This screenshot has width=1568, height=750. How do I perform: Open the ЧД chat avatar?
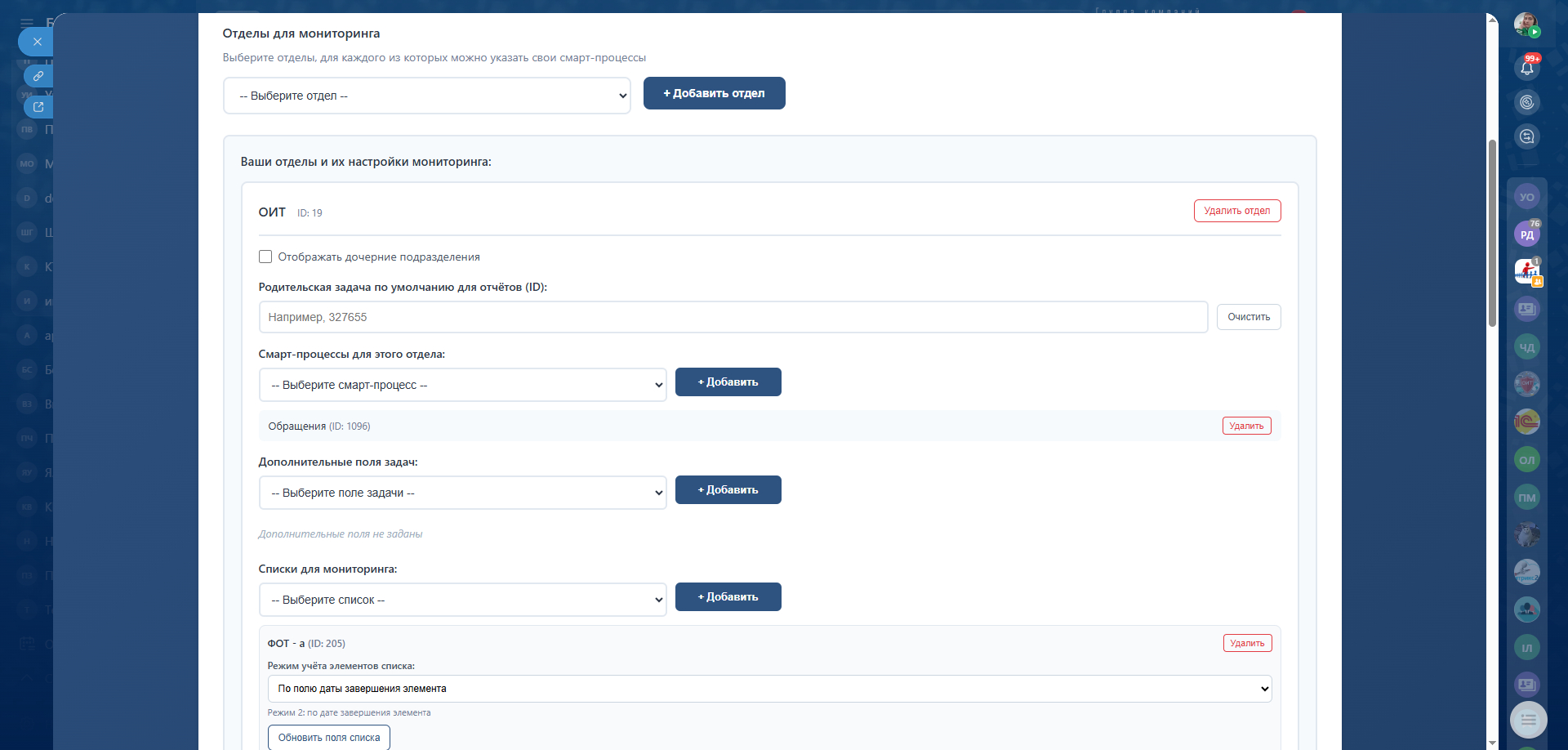click(x=1527, y=347)
